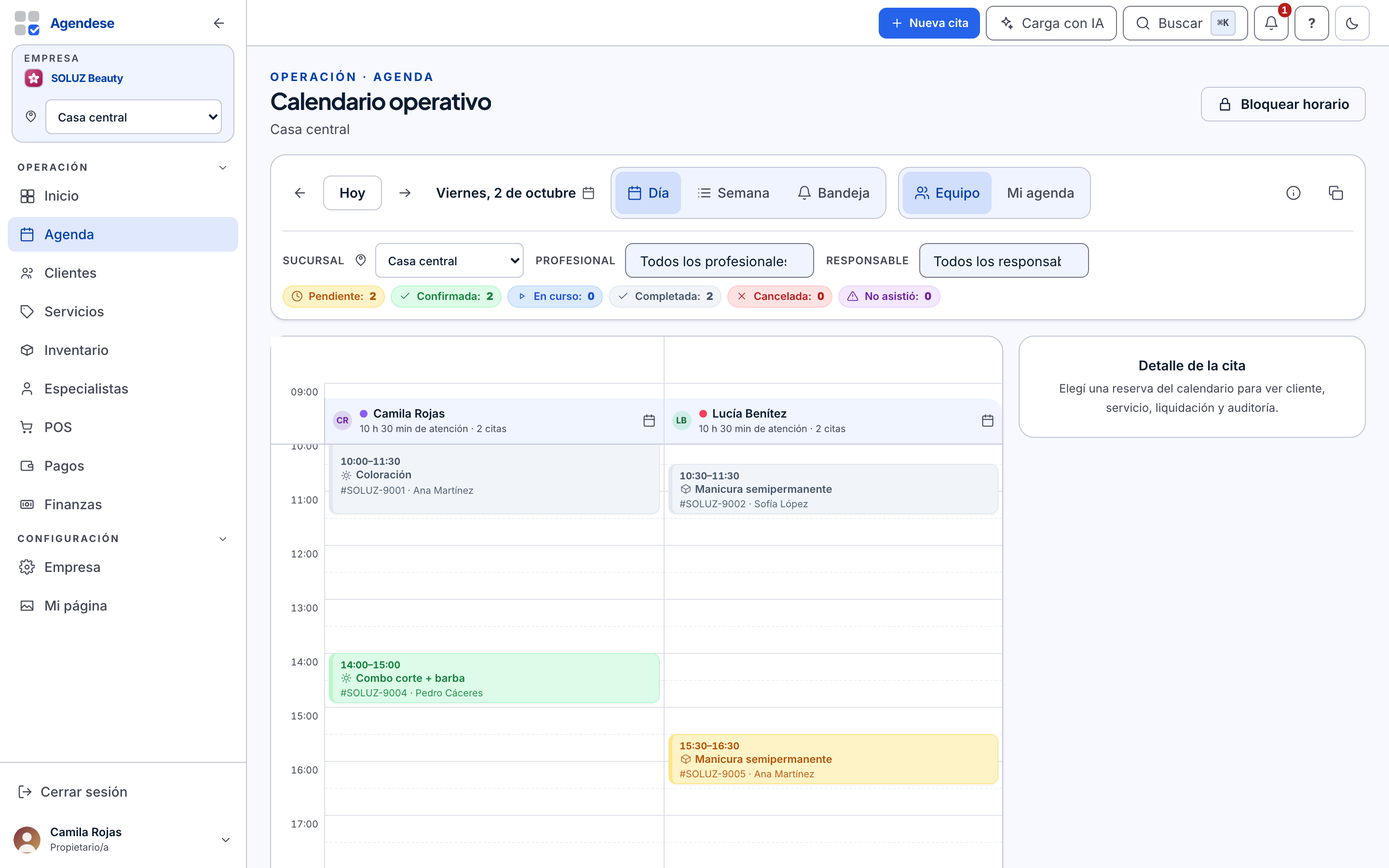Open date picker calendar icon beside Viernes
This screenshot has width=1389, height=868.
click(x=588, y=193)
